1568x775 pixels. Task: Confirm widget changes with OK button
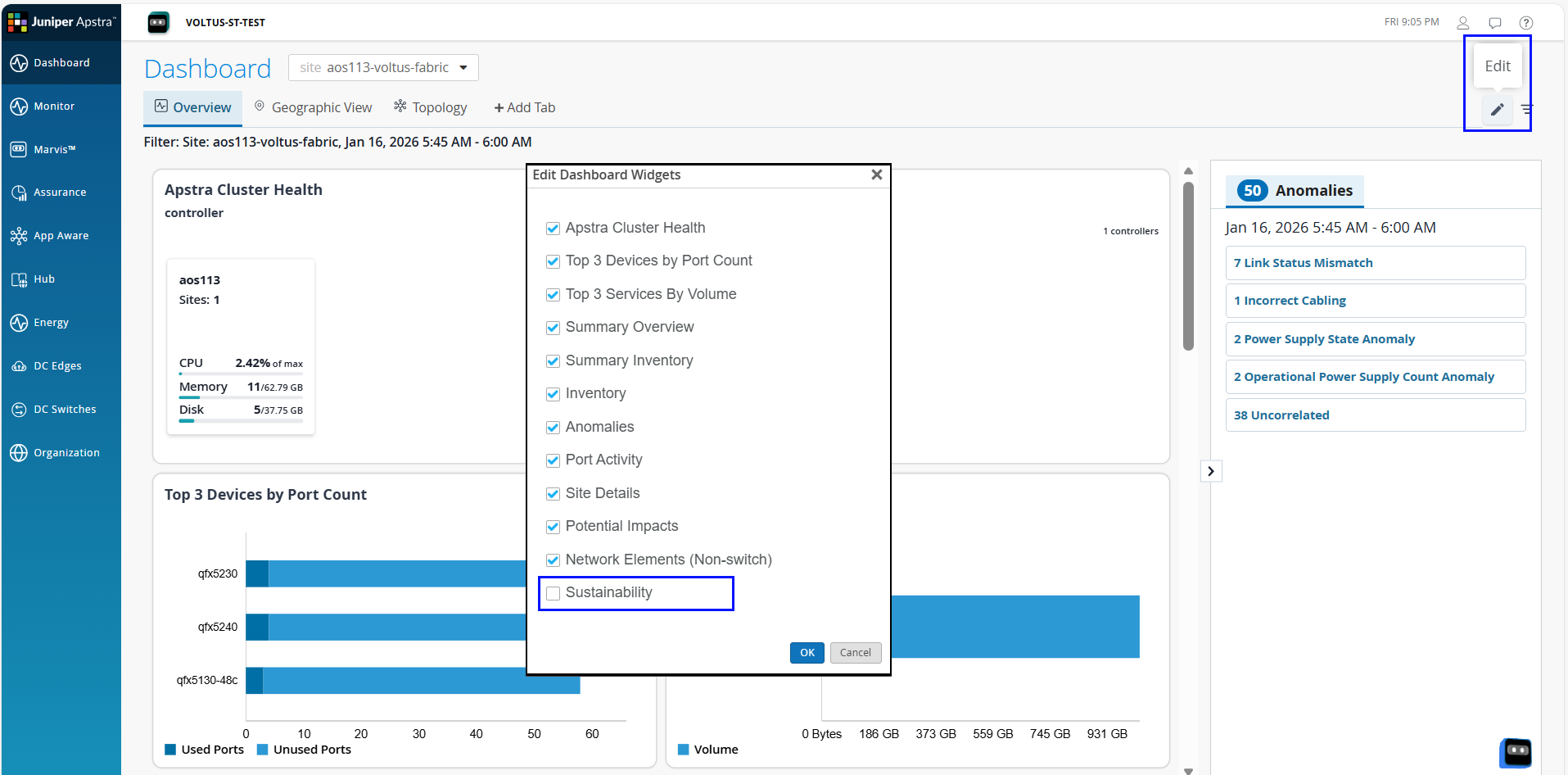[x=807, y=652]
